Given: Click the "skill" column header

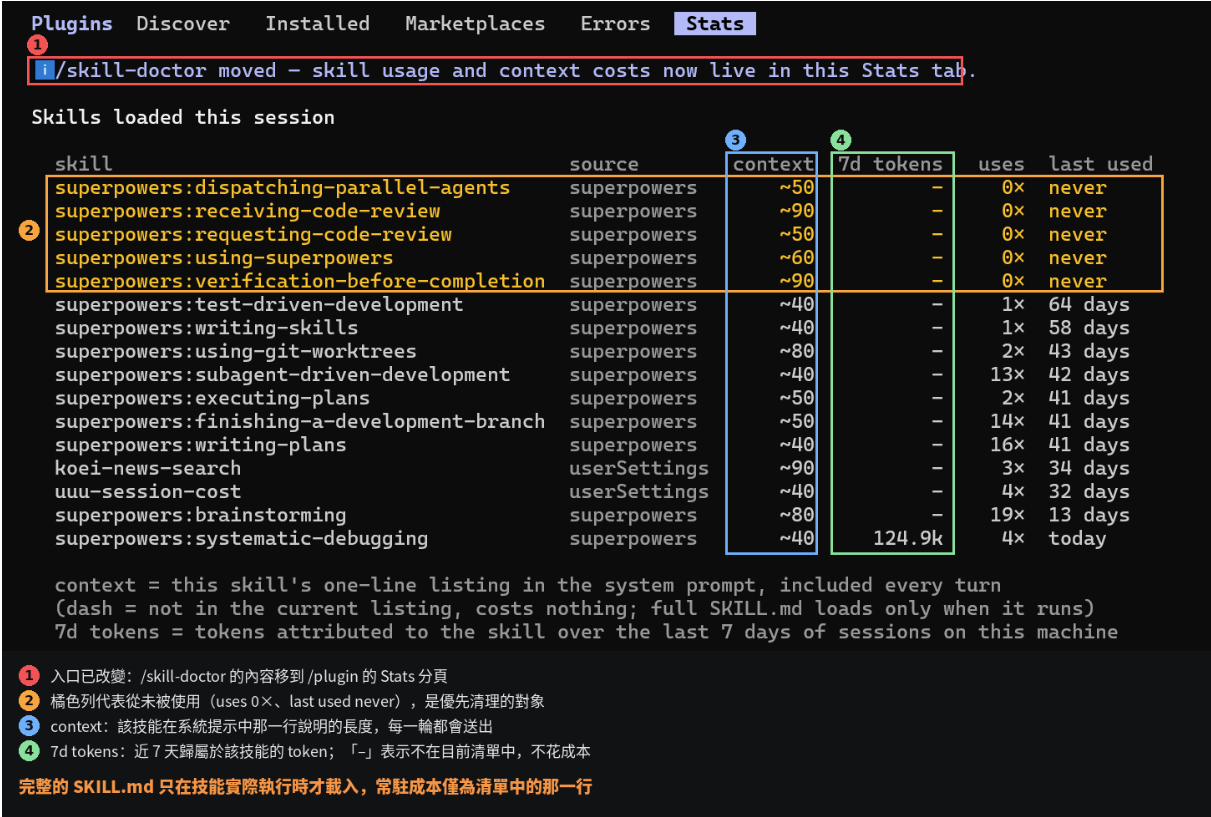Looking at the screenshot, I should [84, 164].
